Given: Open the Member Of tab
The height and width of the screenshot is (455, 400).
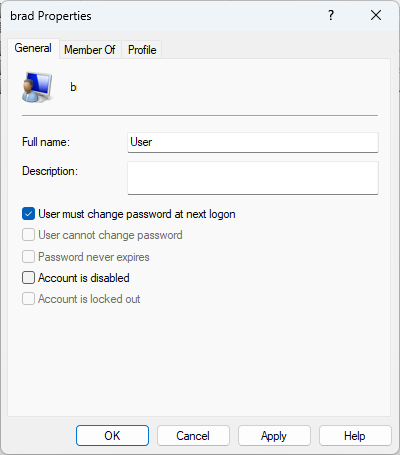Looking at the screenshot, I should click(x=90, y=50).
